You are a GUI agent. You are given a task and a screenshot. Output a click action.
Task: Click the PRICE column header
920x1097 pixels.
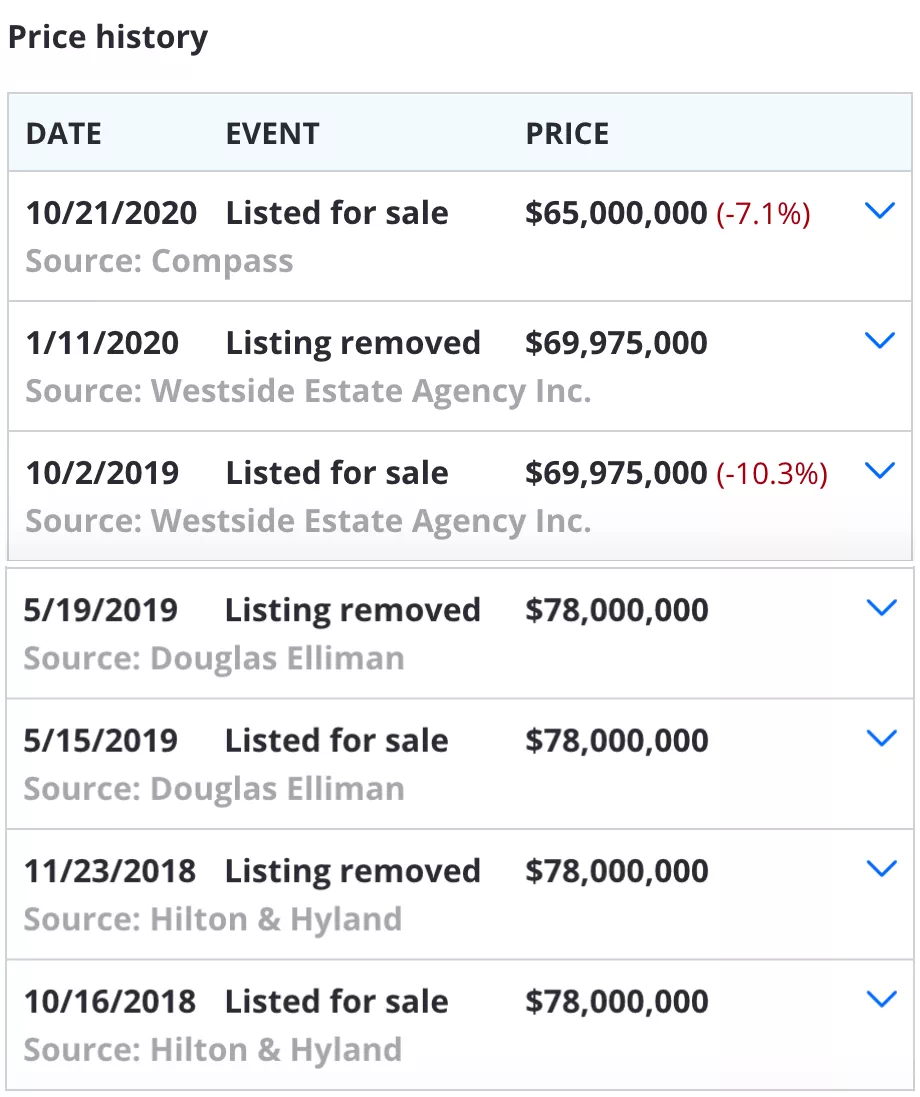pos(567,134)
